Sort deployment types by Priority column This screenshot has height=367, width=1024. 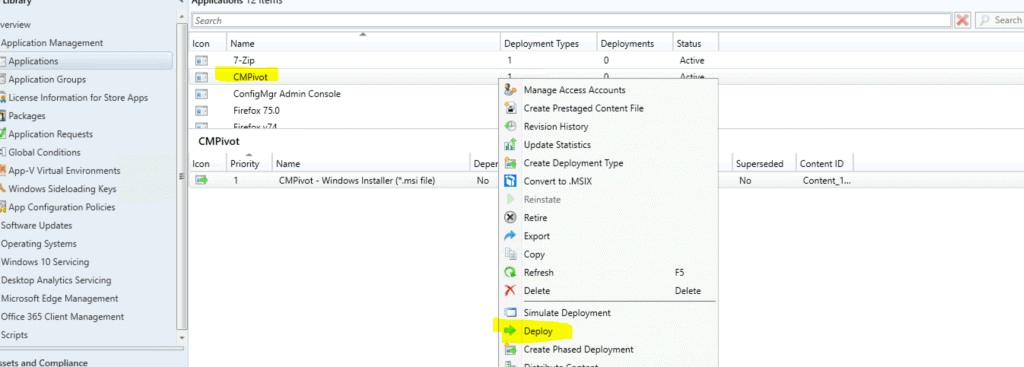(x=249, y=164)
